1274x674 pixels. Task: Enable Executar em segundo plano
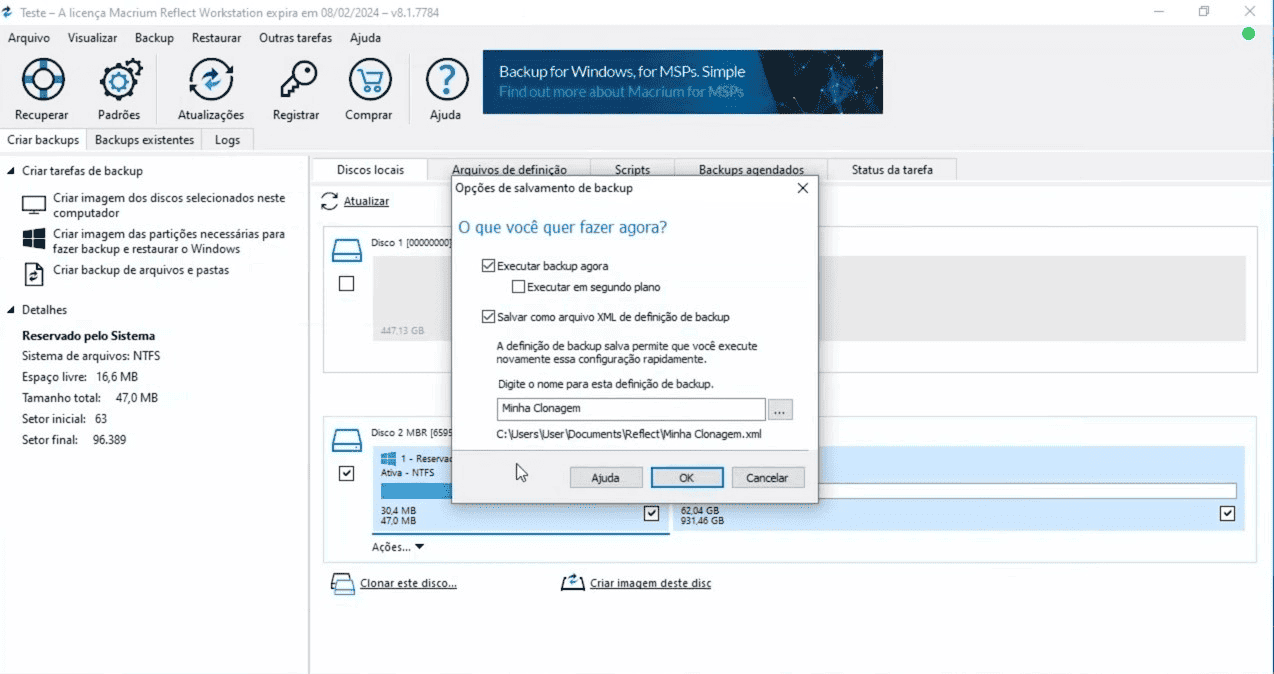[518, 287]
